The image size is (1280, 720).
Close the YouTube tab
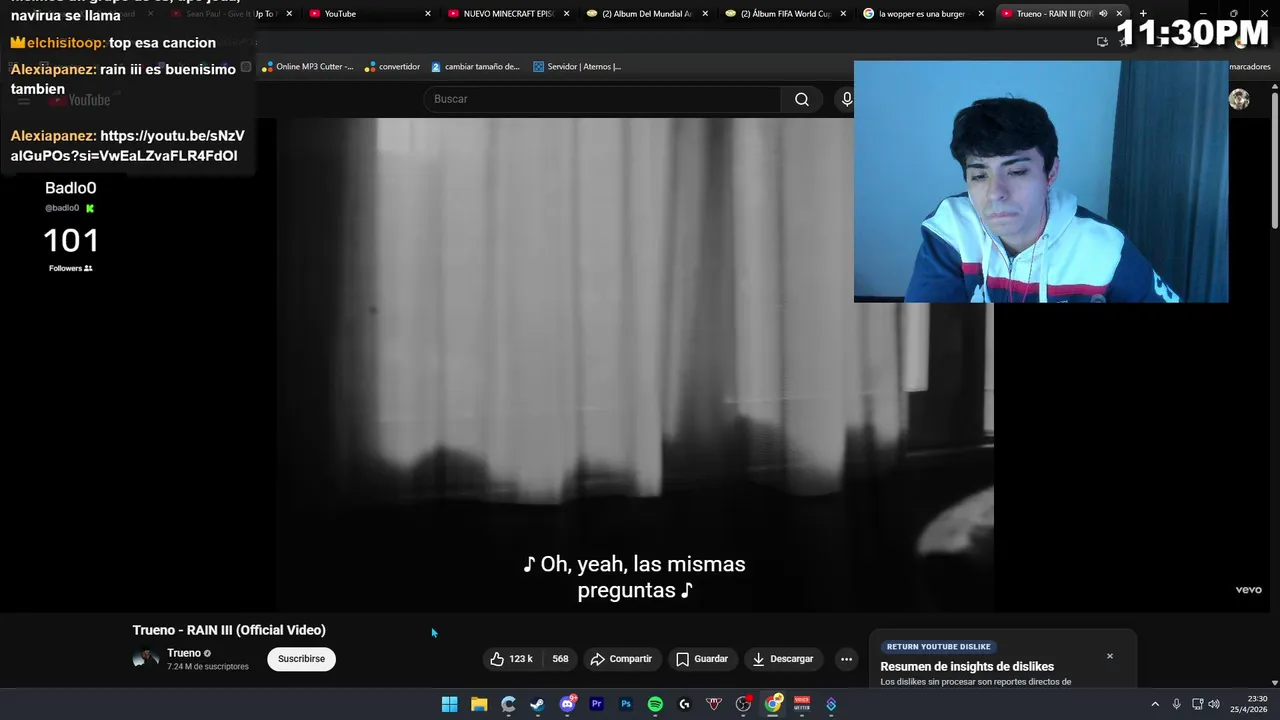[x=428, y=14]
